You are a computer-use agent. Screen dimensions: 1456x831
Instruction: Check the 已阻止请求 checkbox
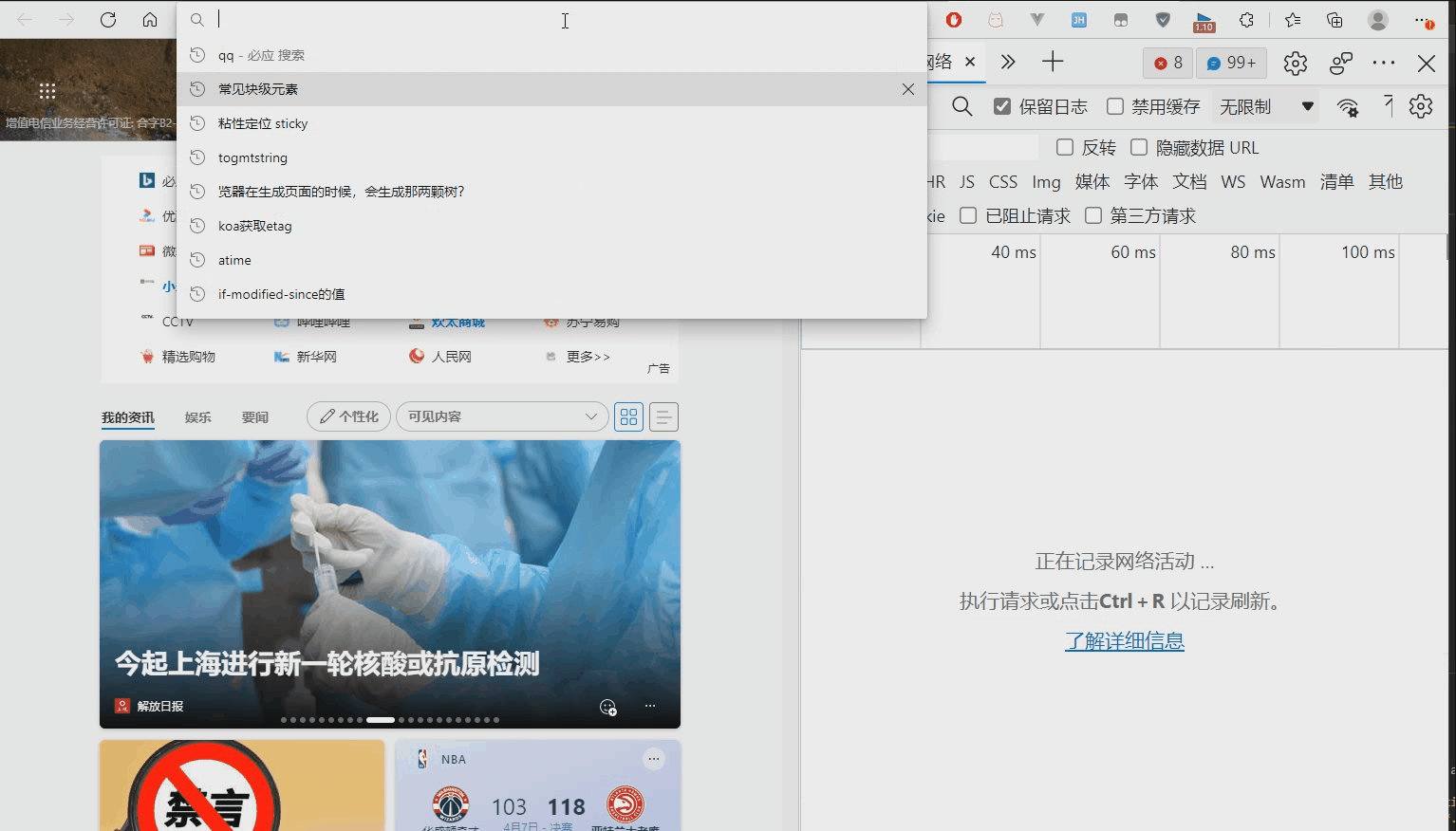click(968, 215)
